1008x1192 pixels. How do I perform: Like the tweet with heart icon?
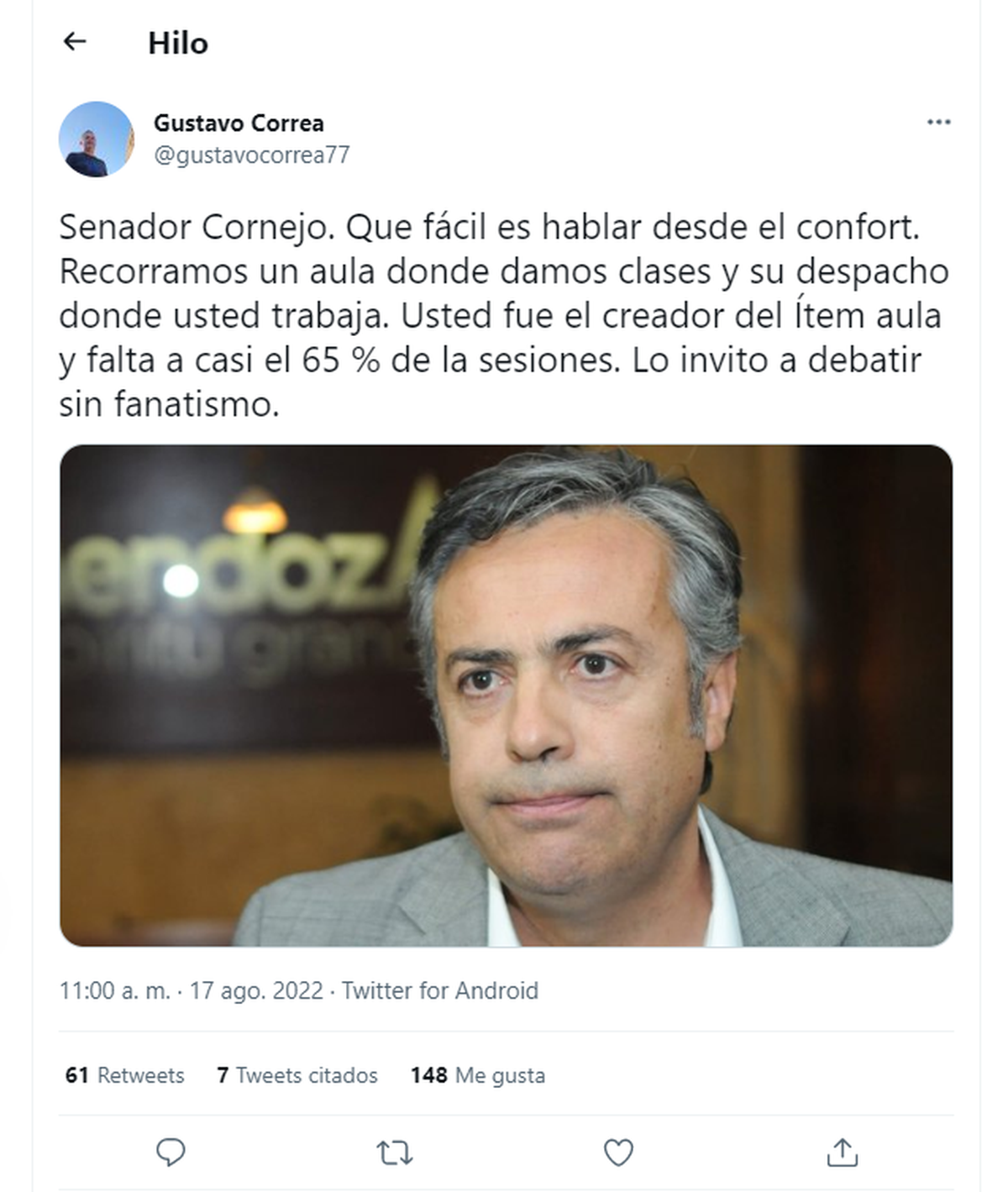(618, 1153)
